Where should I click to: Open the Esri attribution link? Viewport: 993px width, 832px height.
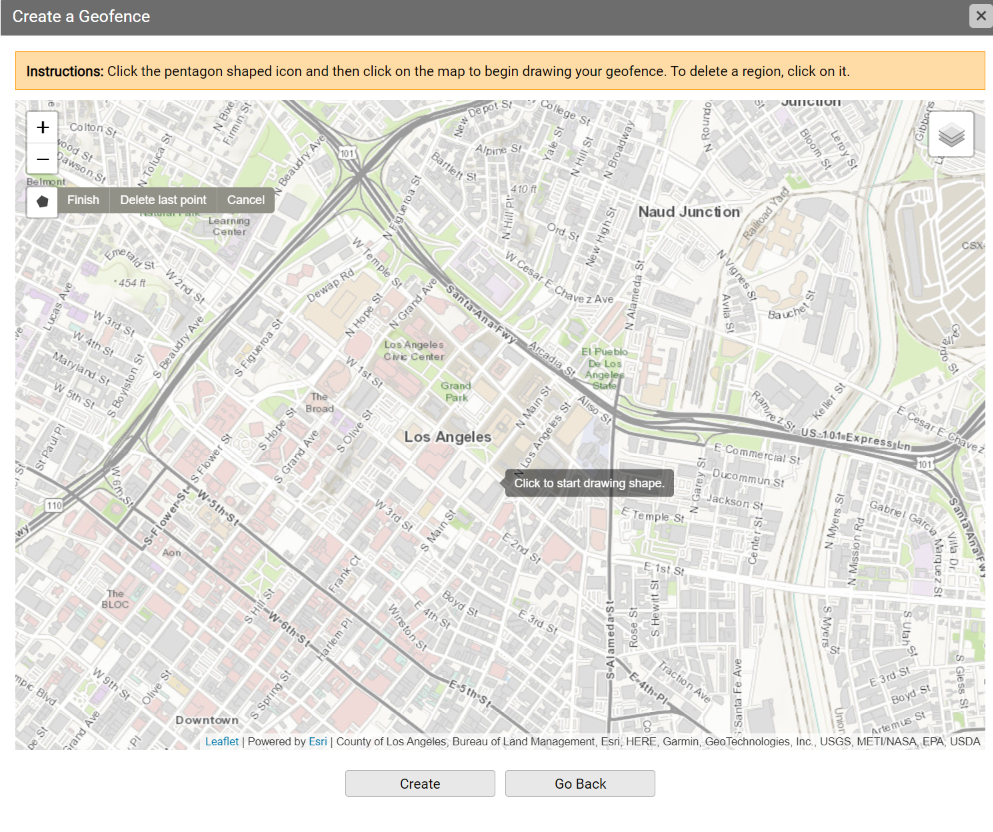318,741
